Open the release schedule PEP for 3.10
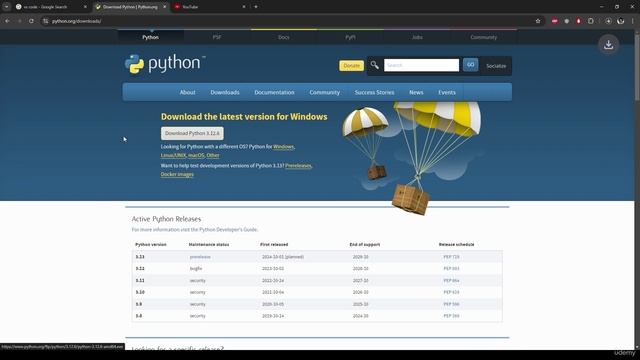 tap(451, 292)
